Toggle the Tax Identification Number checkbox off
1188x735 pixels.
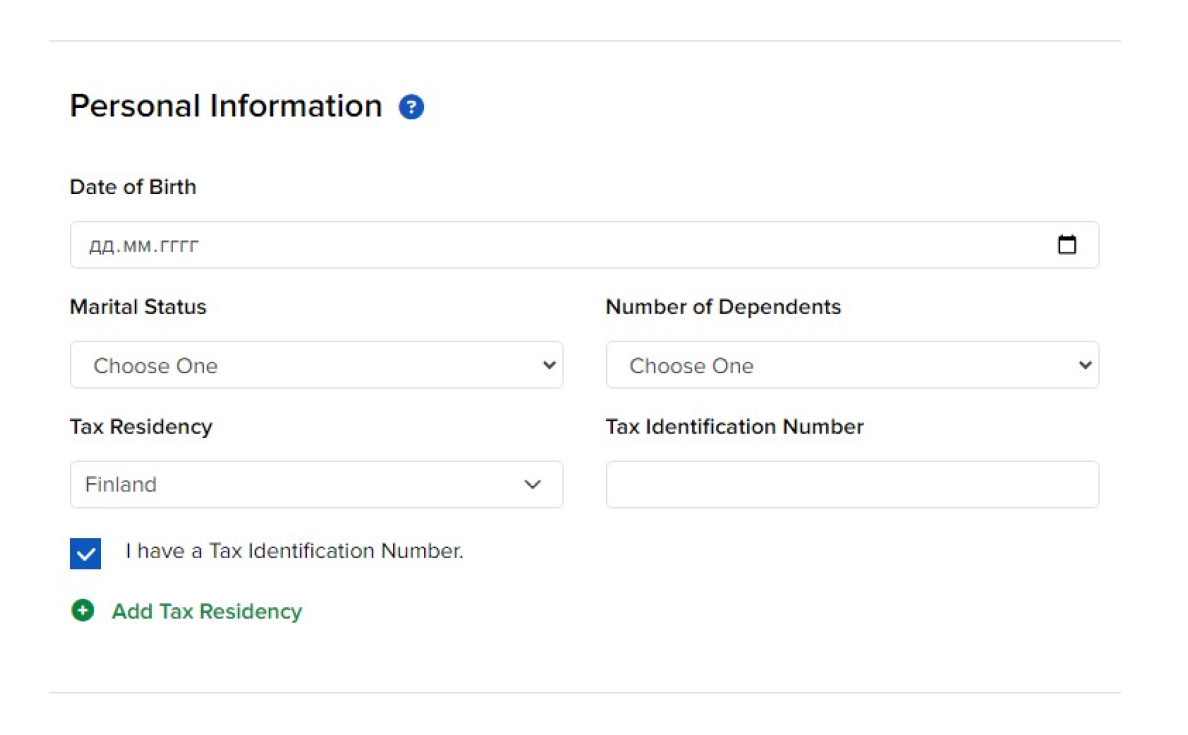[85, 552]
